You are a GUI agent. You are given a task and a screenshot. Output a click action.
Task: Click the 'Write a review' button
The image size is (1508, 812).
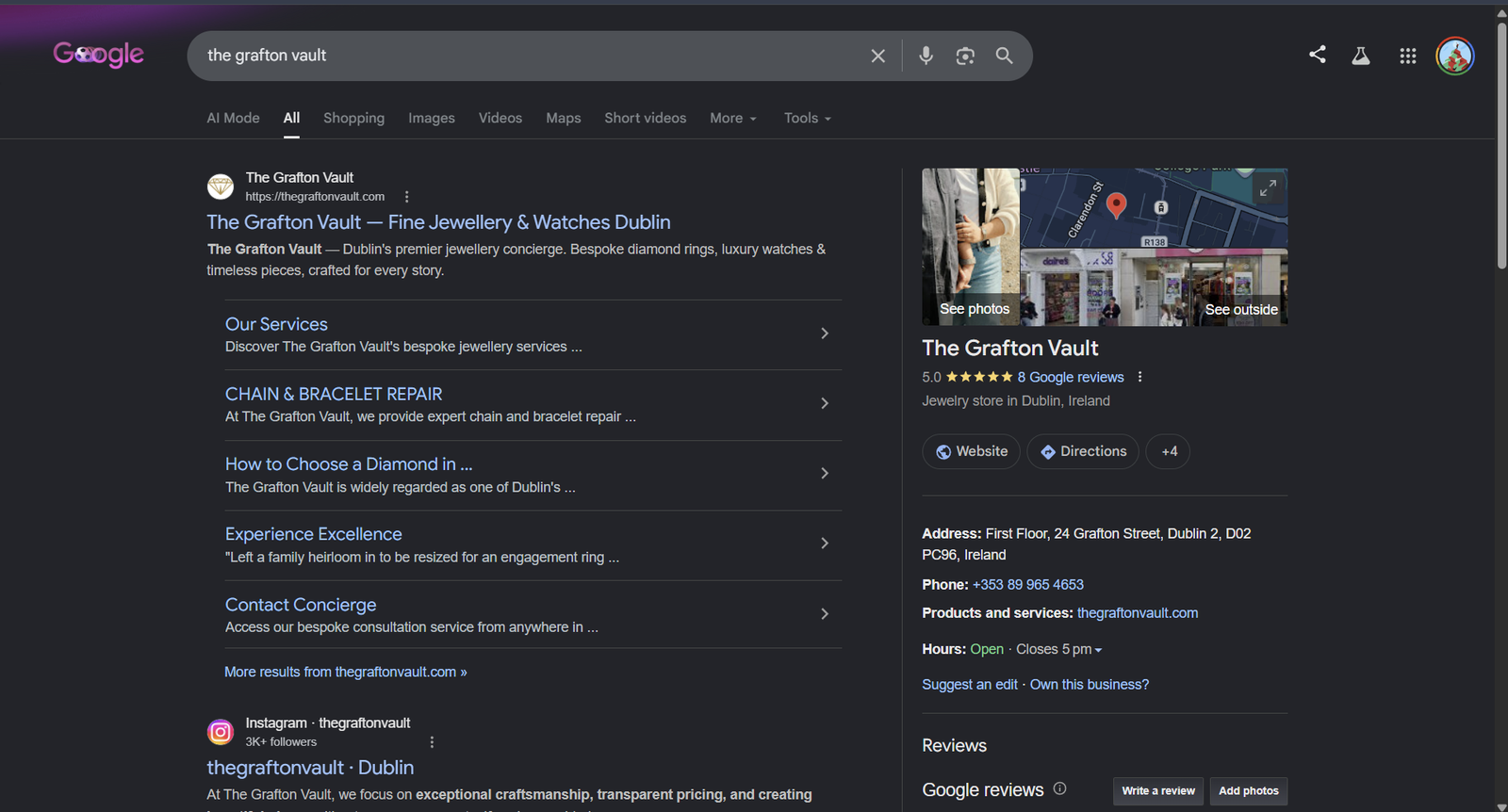pos(1158,791)
